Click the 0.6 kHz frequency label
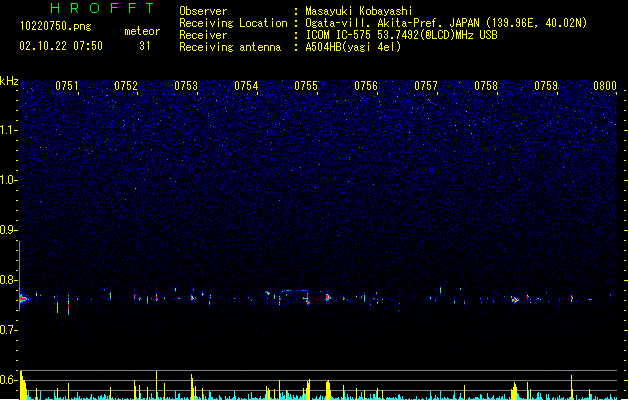This screenshot has height=400, width=629. 9,380
